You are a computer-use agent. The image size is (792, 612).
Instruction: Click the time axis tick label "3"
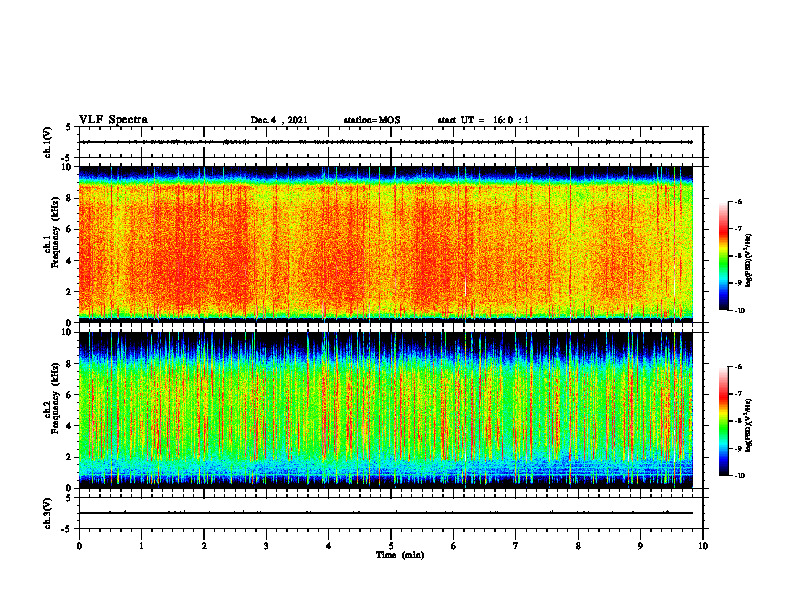[266, 546]
